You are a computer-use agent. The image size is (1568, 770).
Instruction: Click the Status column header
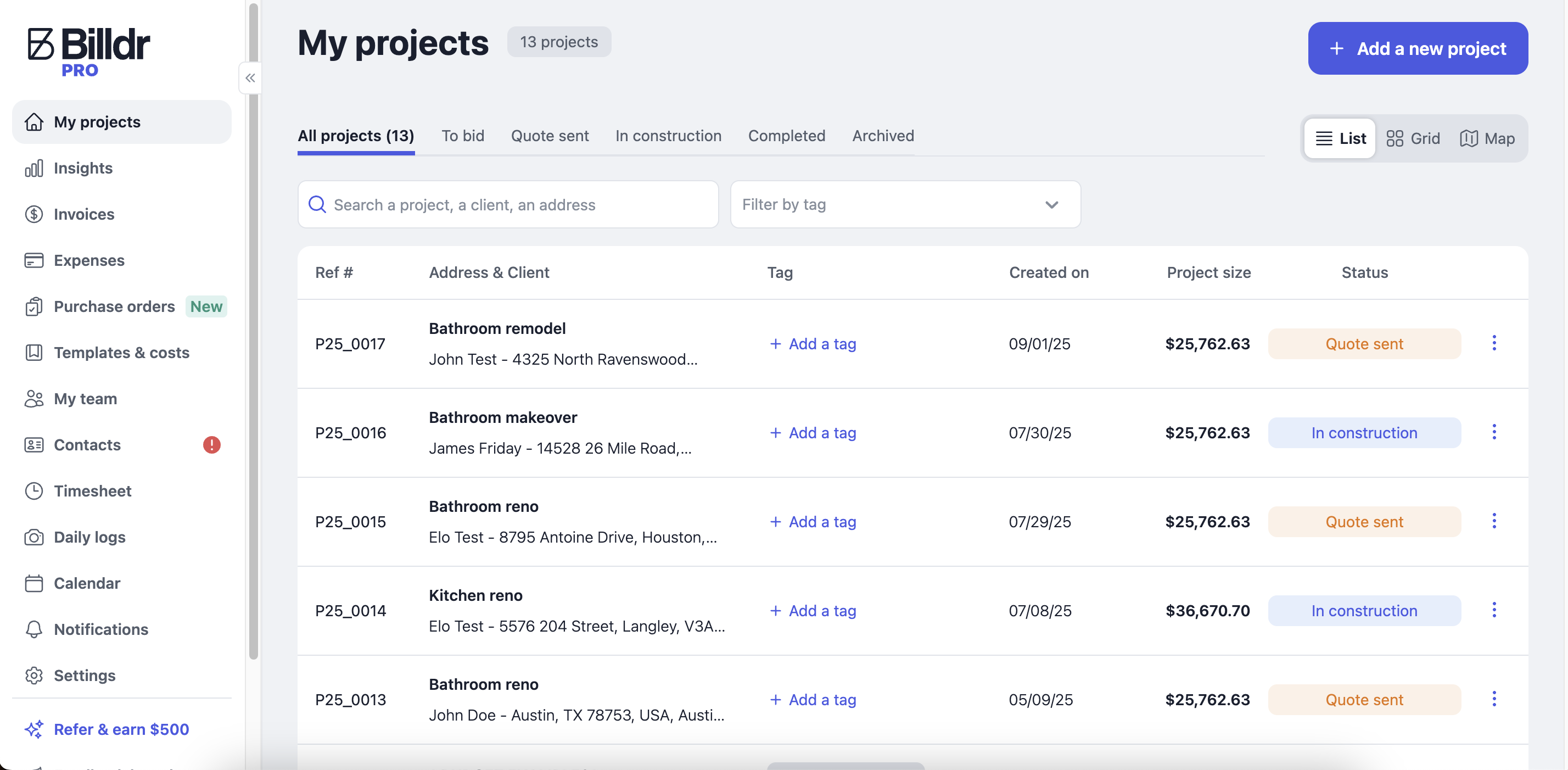1364,273
